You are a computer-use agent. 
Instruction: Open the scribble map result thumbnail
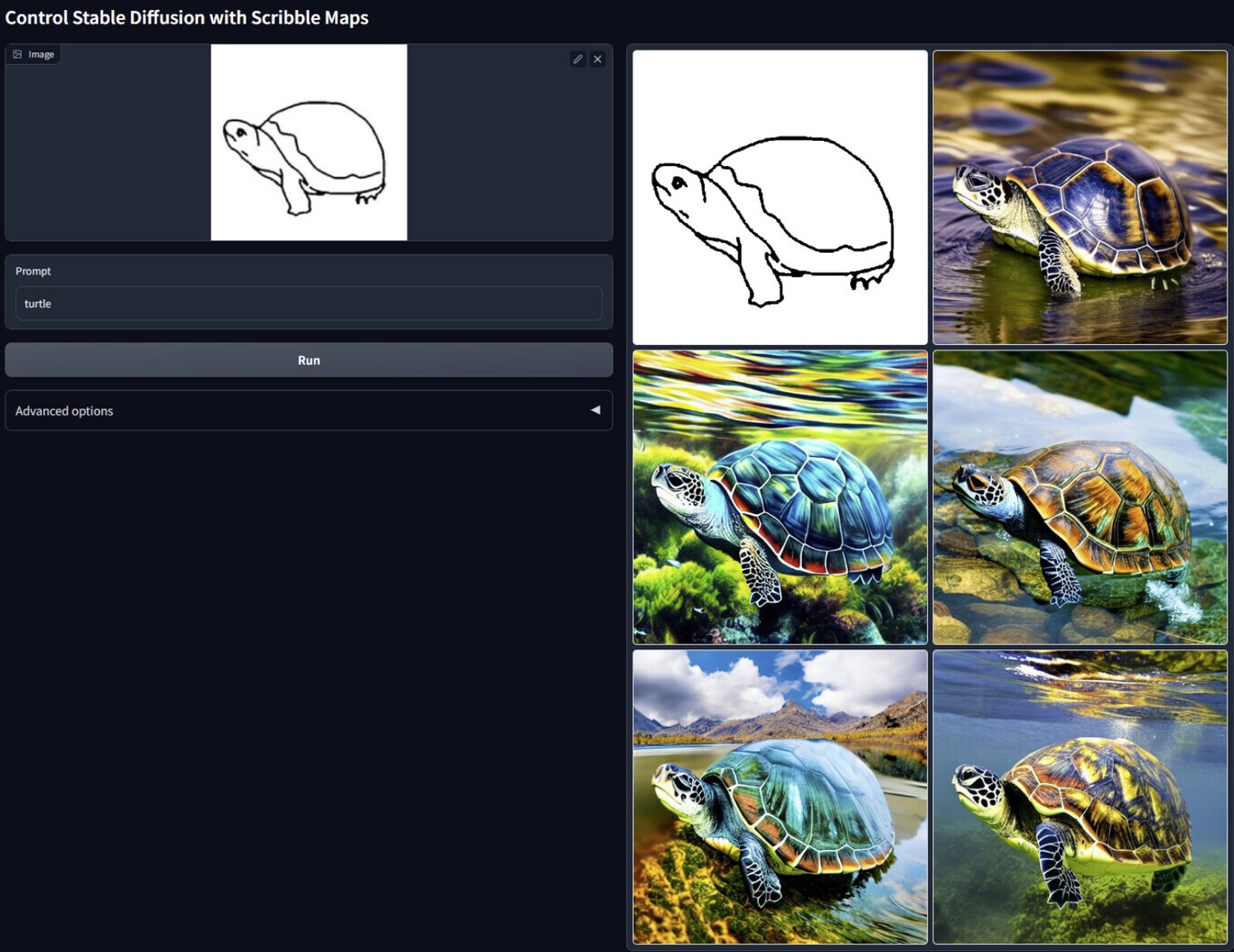(780, 197)
